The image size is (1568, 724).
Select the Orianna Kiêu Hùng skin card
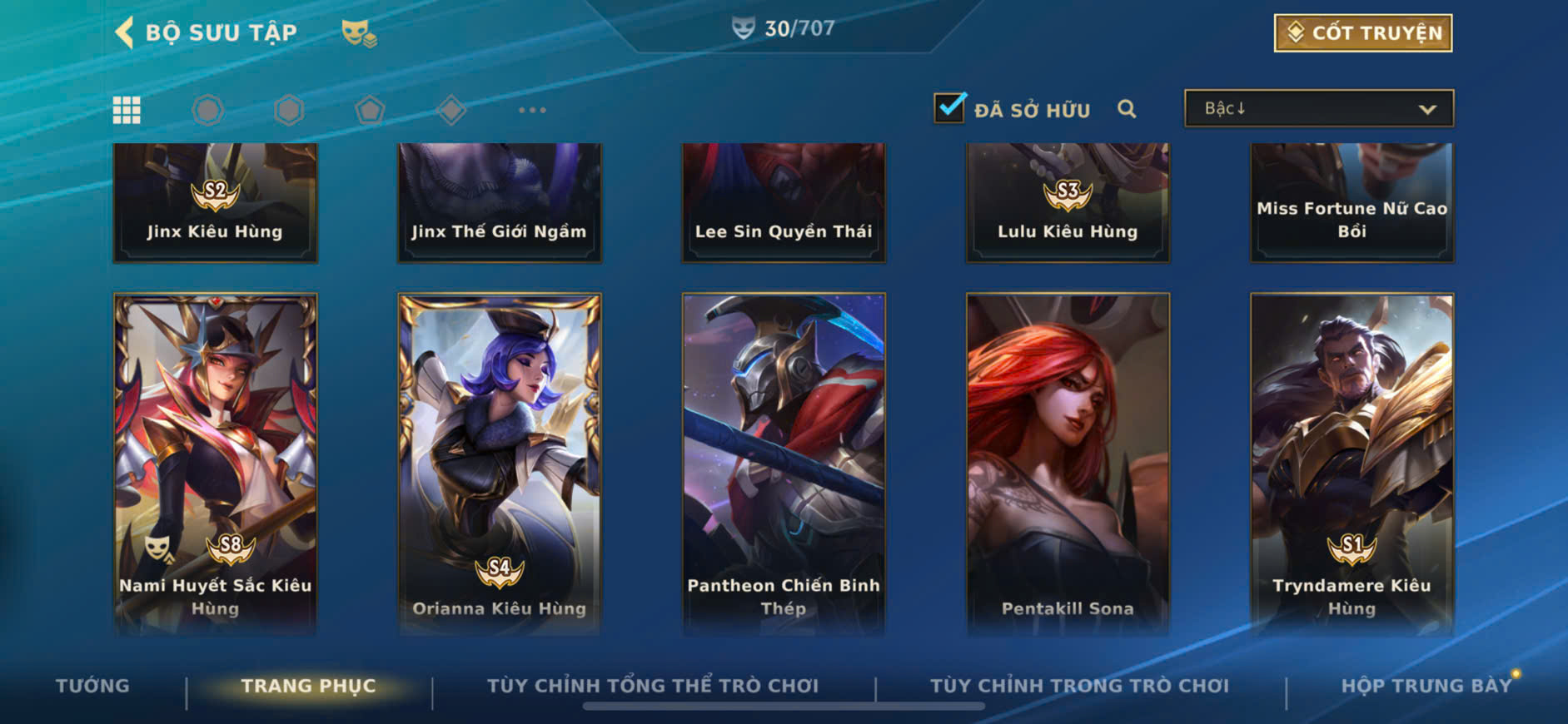(500, 464)
